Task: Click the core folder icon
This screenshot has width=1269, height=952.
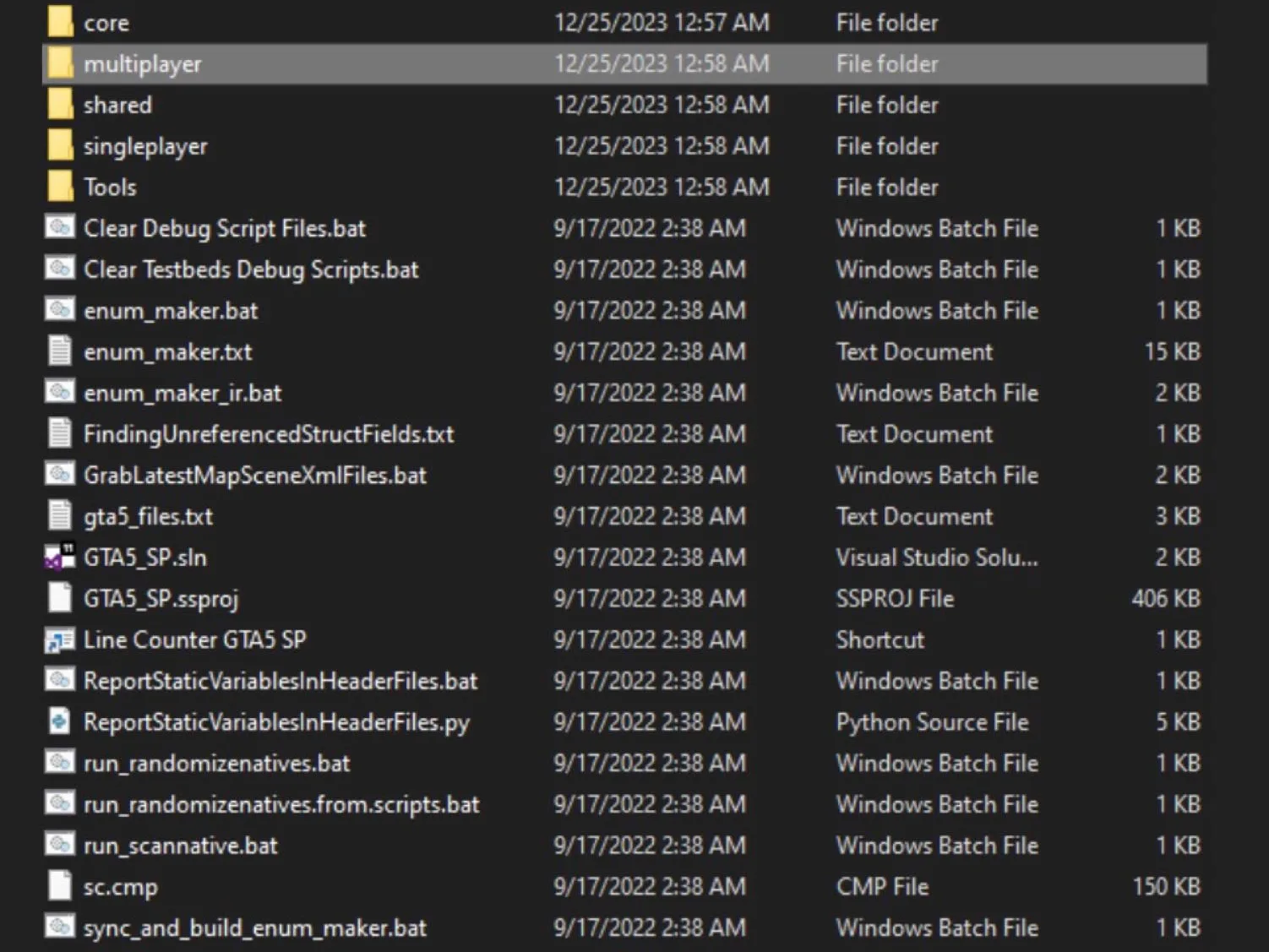Action: [x=60, y=22]
